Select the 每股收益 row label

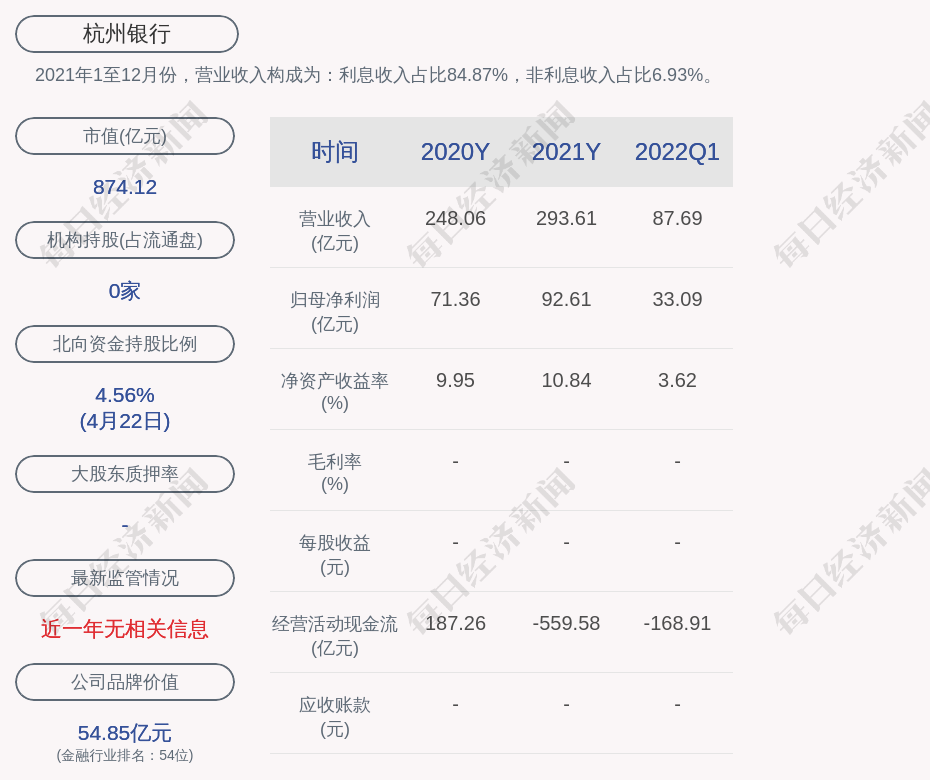(335, 555)
